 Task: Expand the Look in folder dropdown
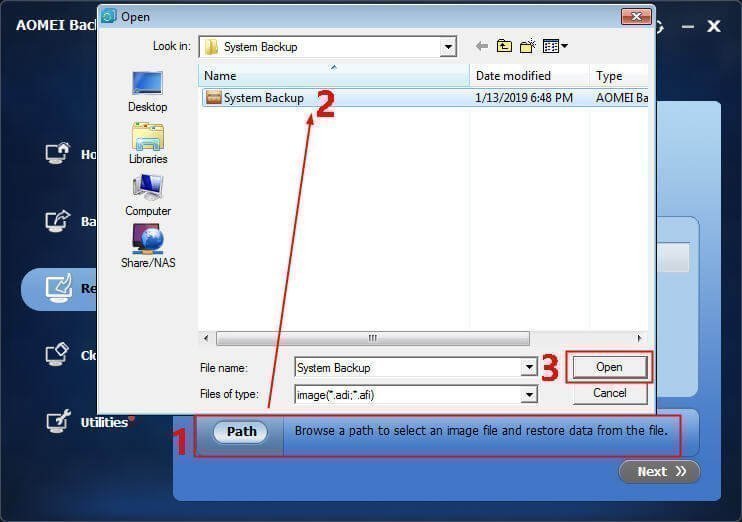point(448,47)
